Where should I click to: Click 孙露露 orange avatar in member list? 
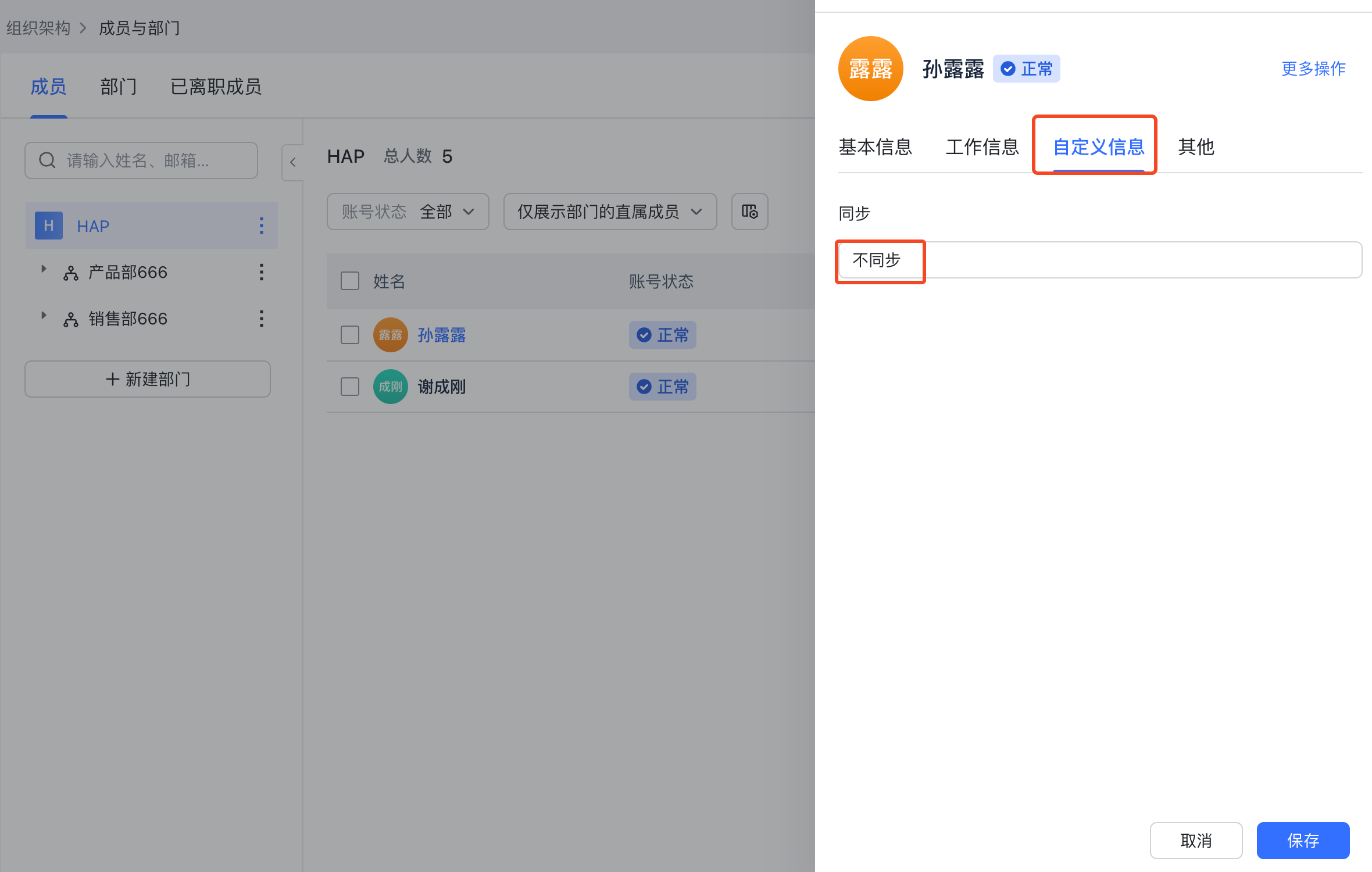tap(390, 335)
